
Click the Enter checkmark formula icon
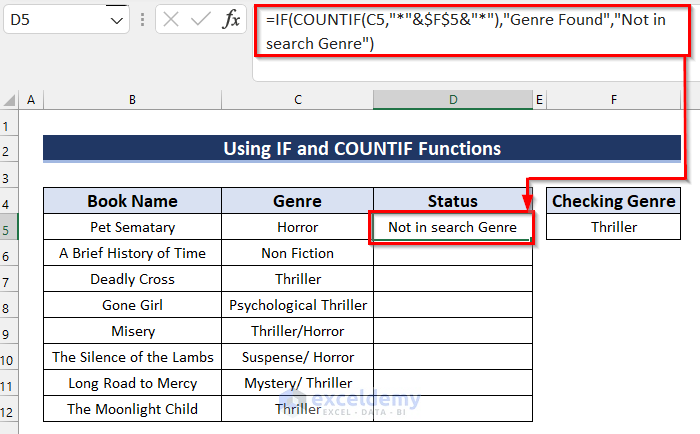click(200, 19)
